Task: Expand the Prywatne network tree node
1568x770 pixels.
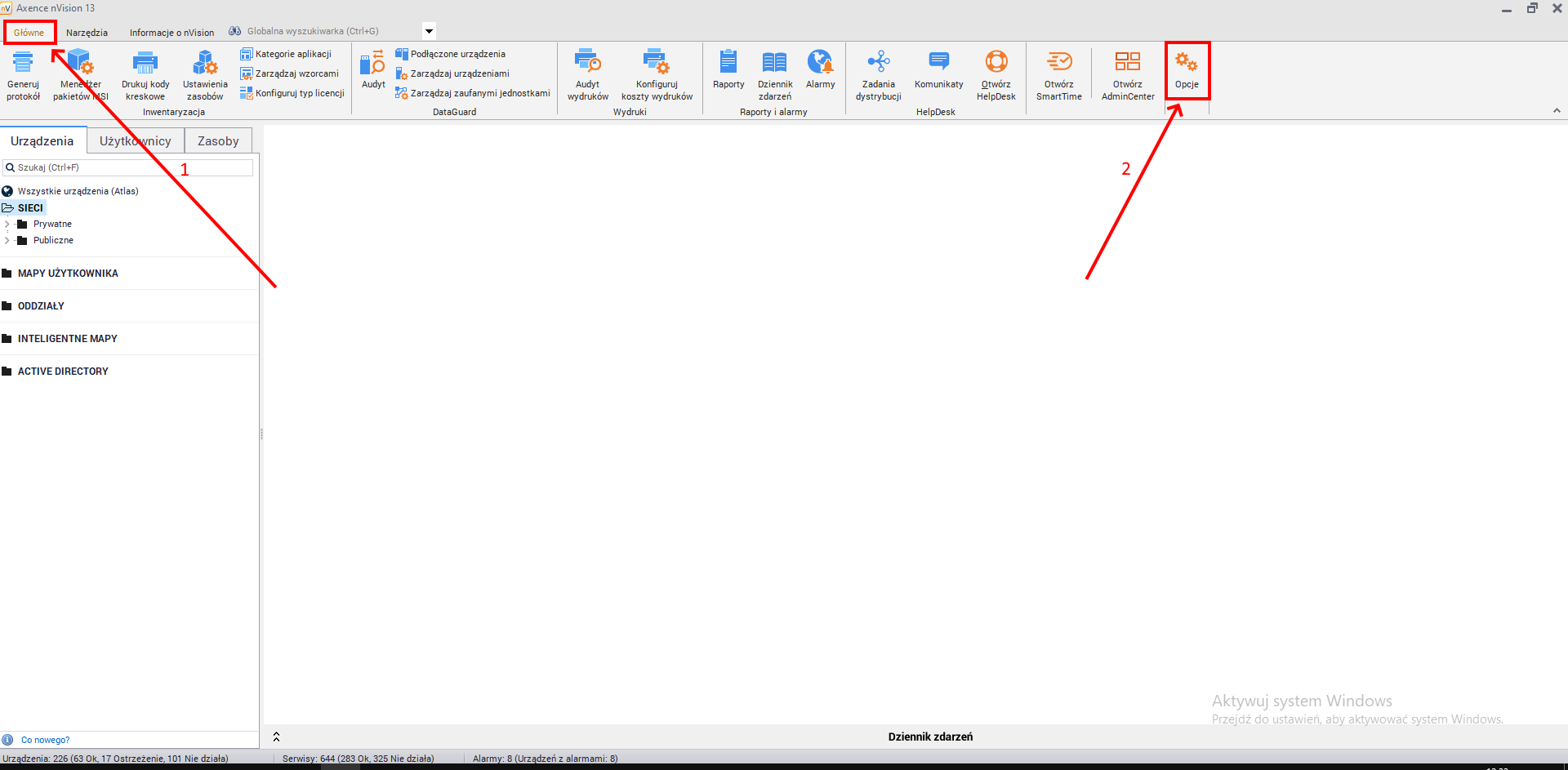Action: 7,224
